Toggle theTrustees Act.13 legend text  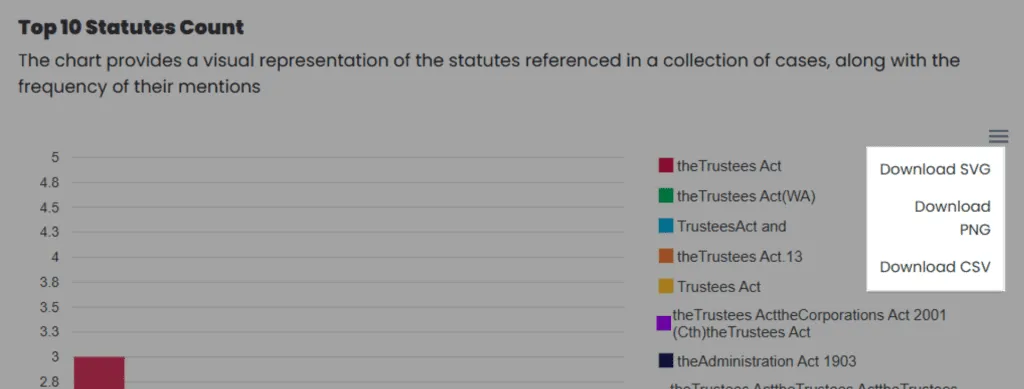pos(739,257)
